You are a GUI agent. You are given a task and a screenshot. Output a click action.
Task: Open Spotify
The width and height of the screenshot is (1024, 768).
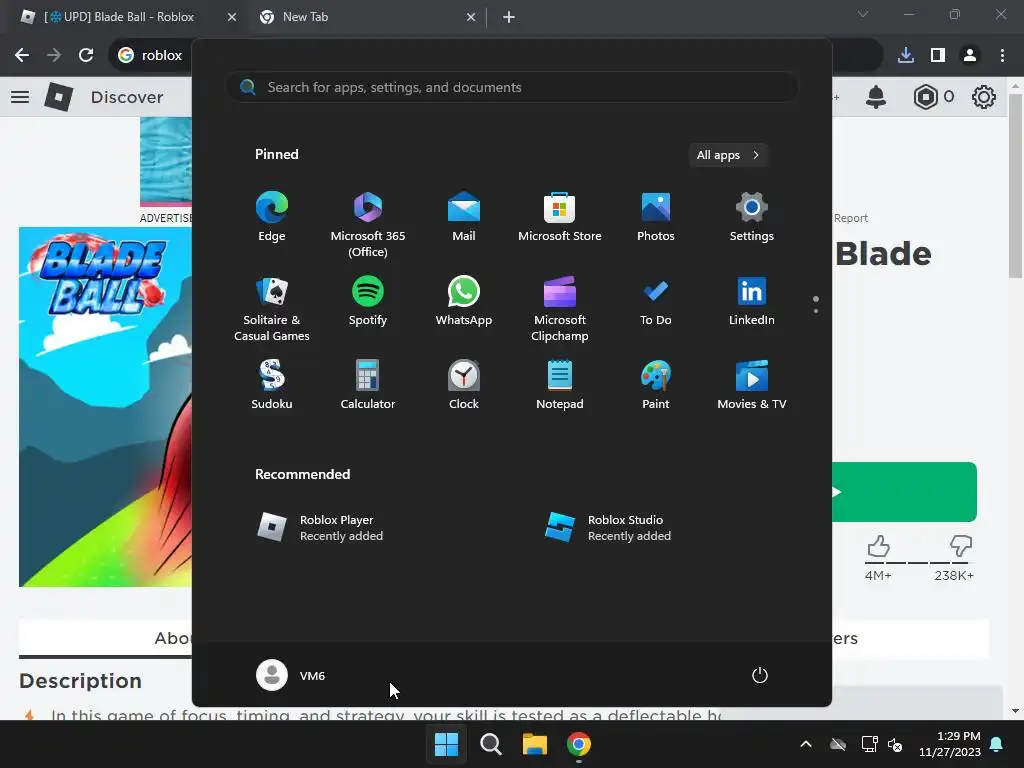368,301
